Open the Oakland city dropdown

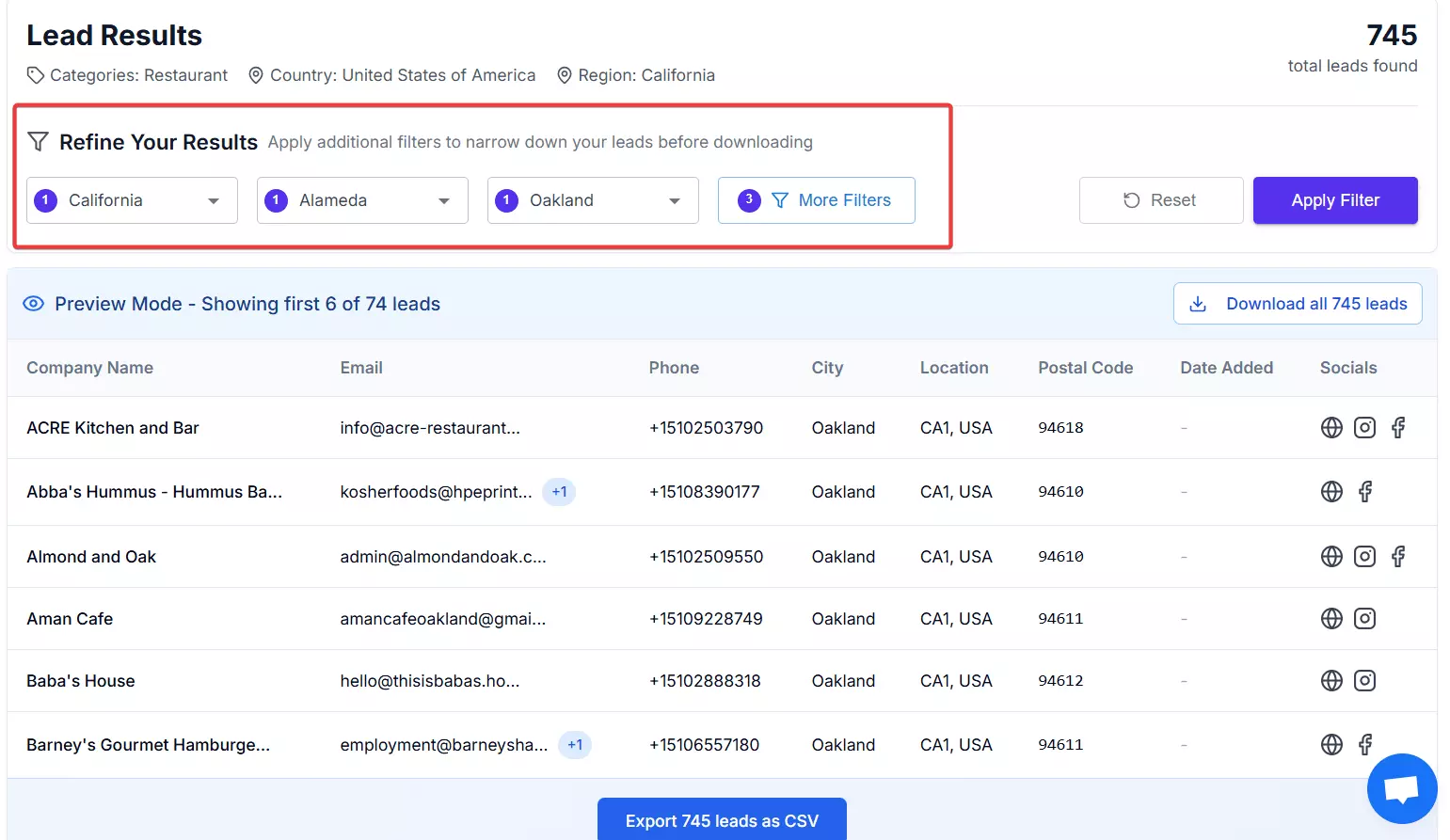(x=593, y=200)
